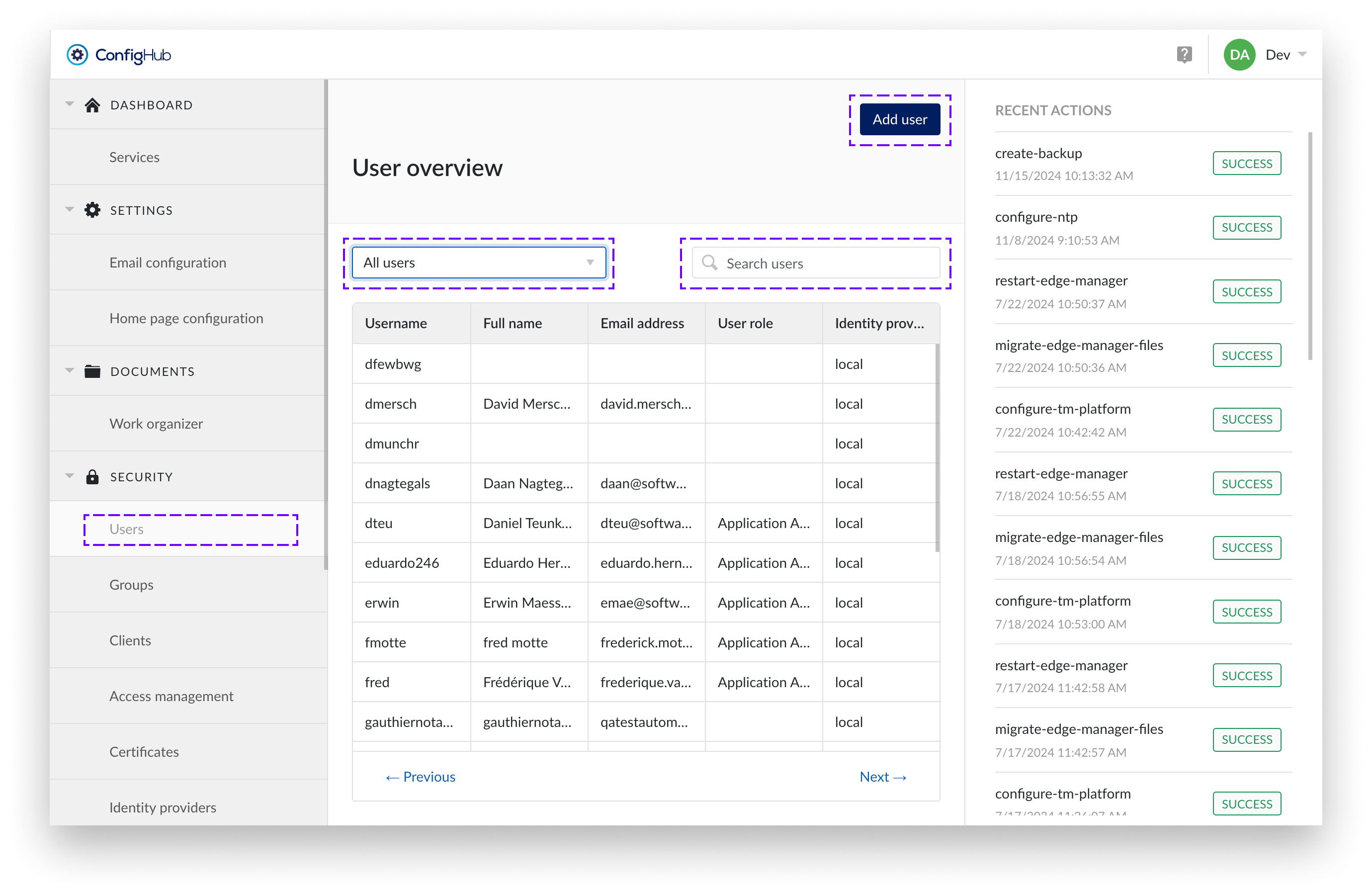Go to the Previous page of users

420,776
